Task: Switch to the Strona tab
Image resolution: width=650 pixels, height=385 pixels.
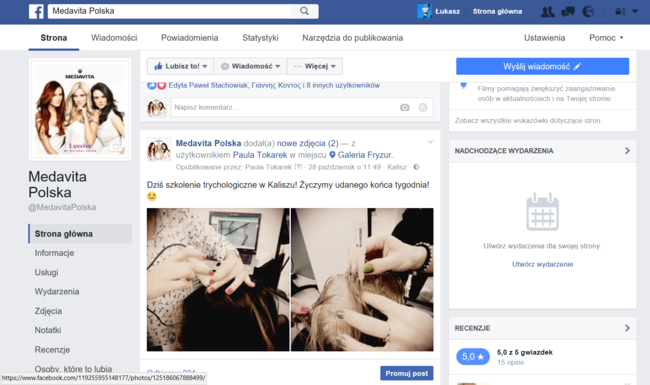Action: tap(54, 38)
